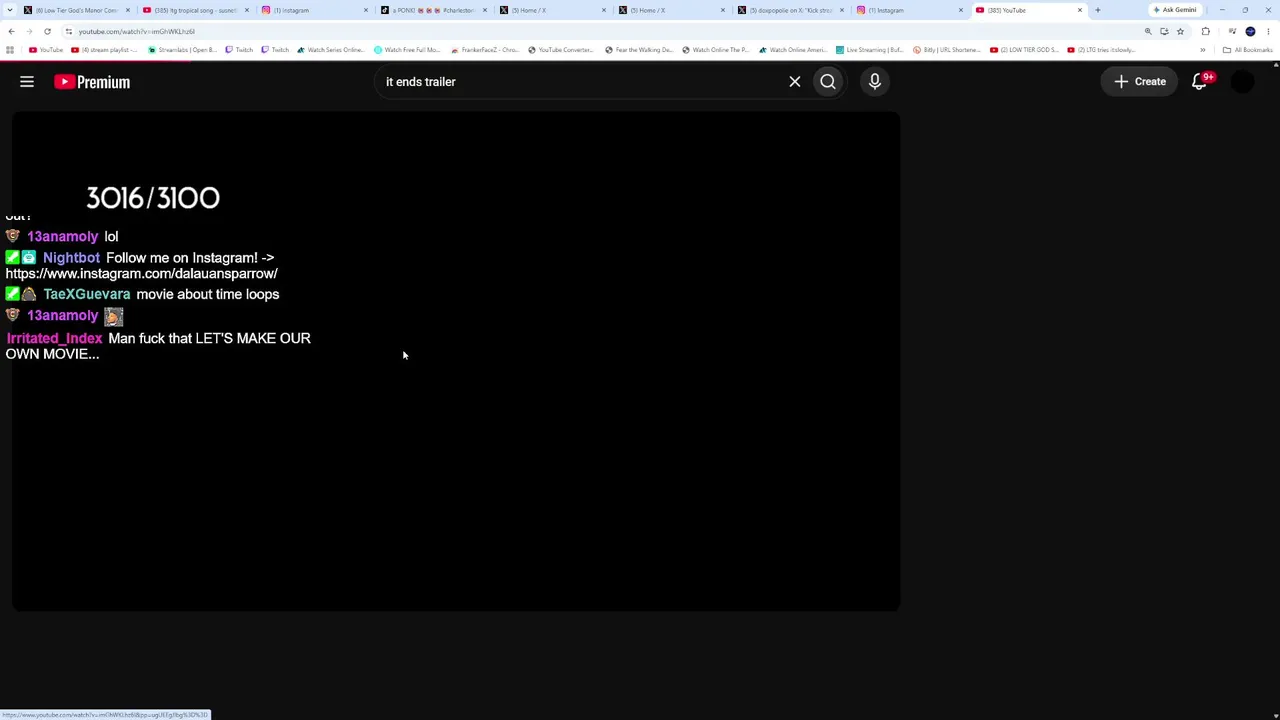Clear the search query with the X
This screenshot has height=720, width=1280.
[795, 82]
